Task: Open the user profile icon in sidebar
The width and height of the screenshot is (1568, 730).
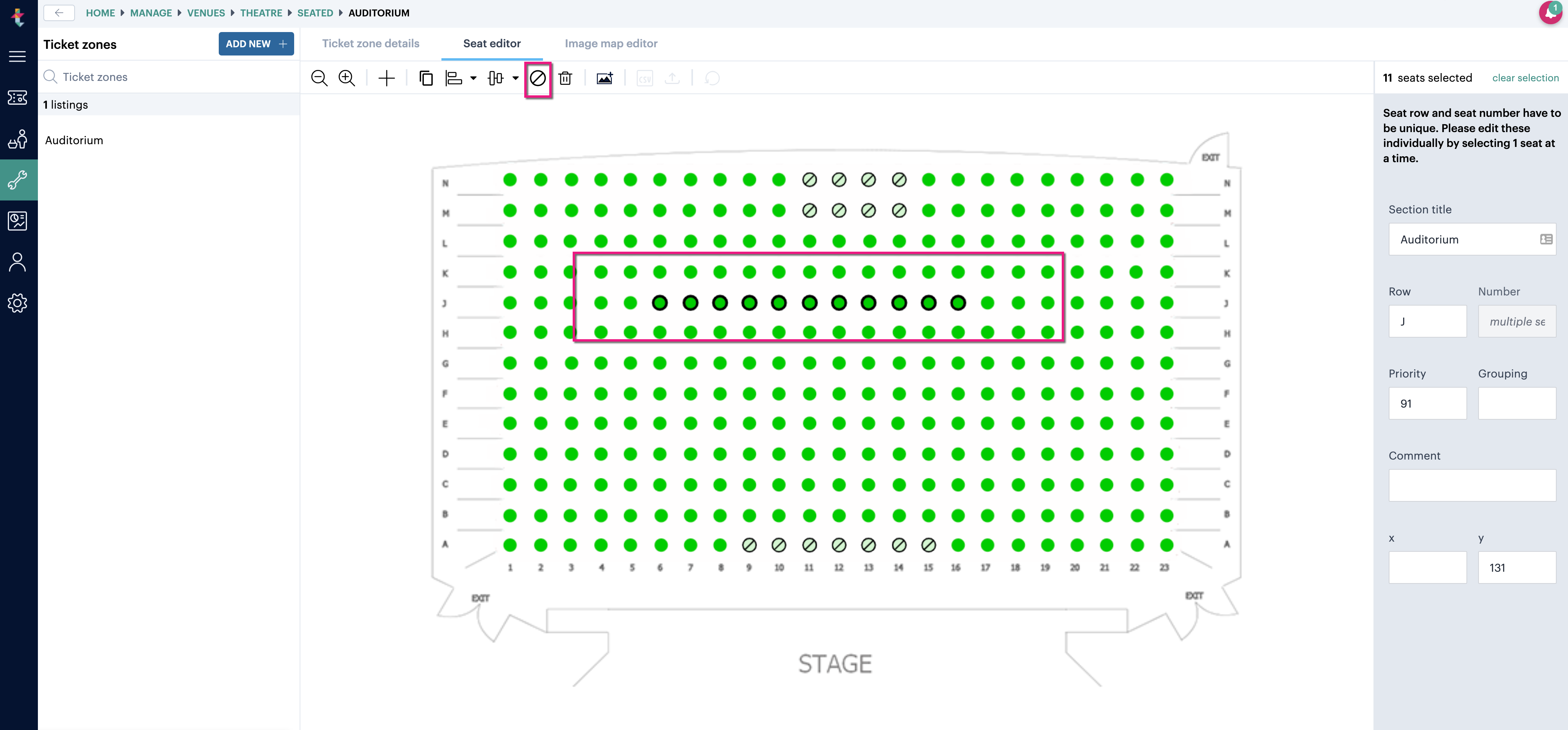Action: (18, 262)
